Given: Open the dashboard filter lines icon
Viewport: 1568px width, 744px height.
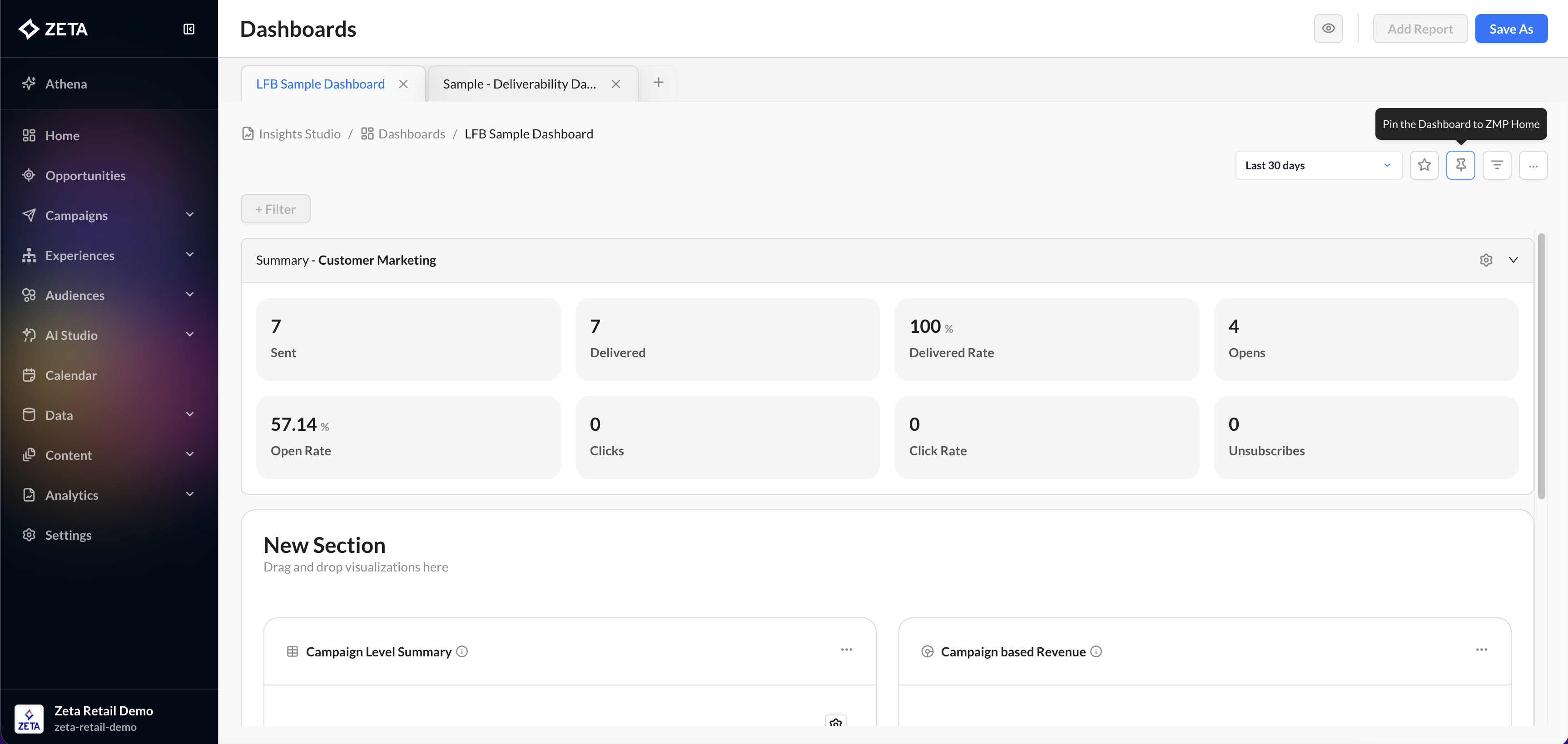Looking at the screenshot, I should point(1497,165).
